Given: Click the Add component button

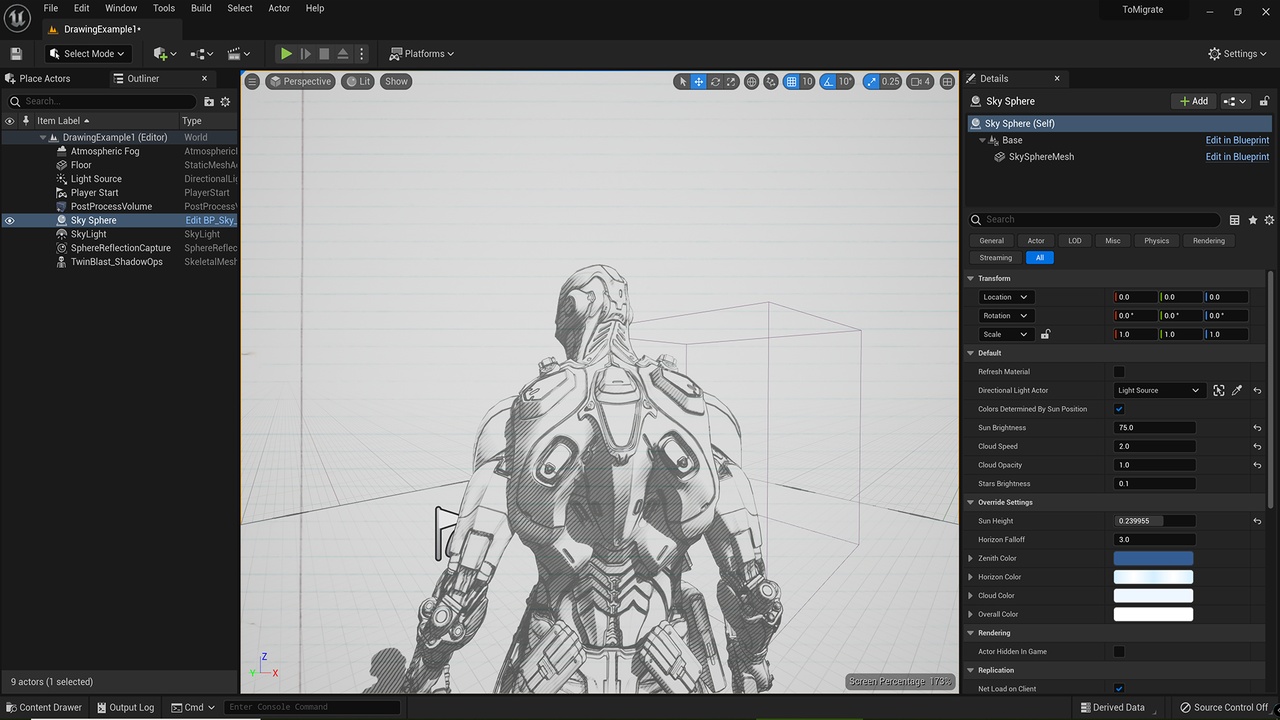Looking at the screenshot, I should pos(1194,101).
